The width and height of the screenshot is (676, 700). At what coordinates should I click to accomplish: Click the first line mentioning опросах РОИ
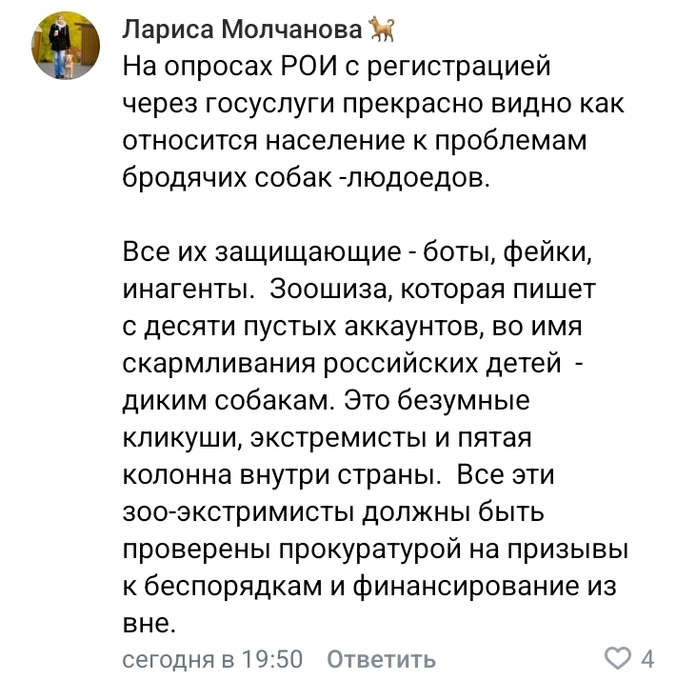tap(337, 67)
